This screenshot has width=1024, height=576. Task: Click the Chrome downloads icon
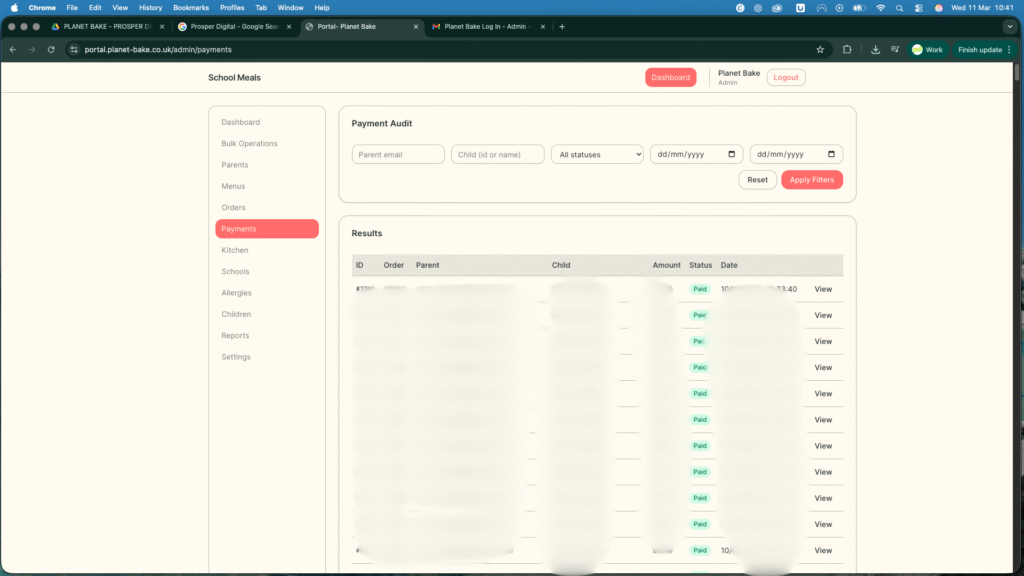[x=875, y=49]
